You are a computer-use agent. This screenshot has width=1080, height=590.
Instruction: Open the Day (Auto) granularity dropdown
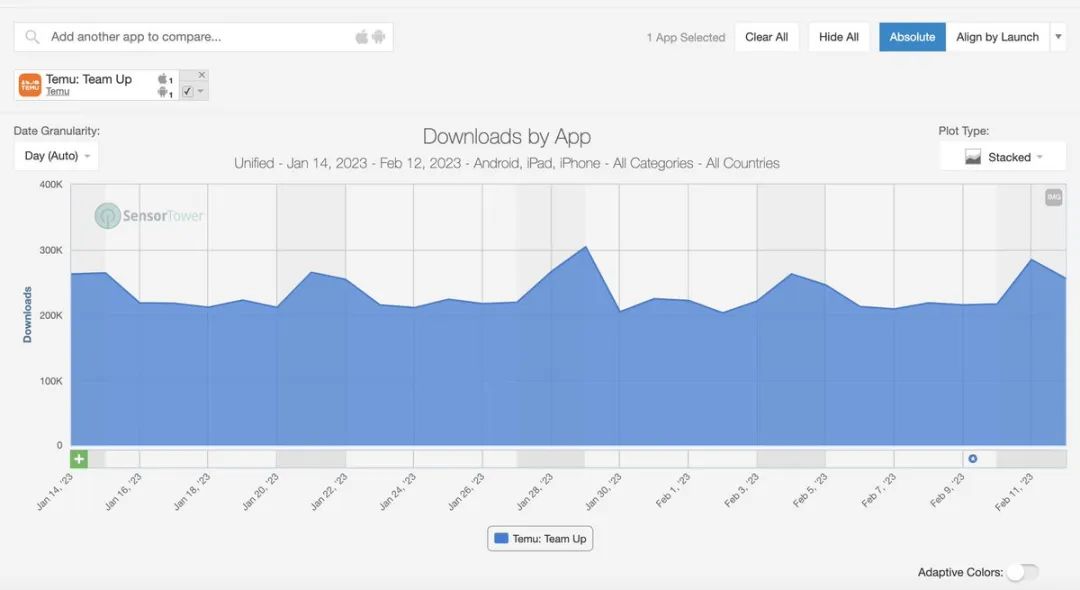point(56,156)
